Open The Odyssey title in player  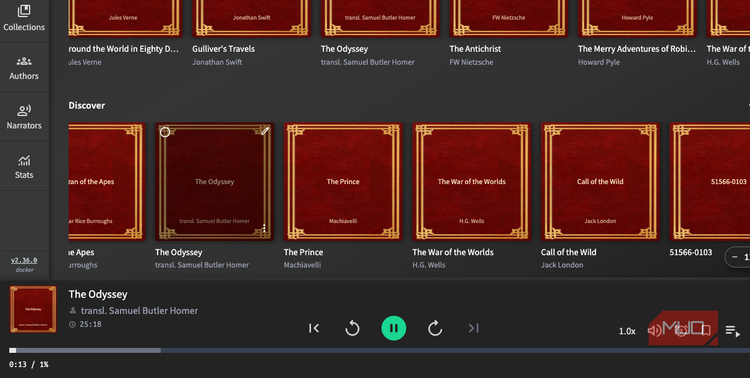point(98,294)
